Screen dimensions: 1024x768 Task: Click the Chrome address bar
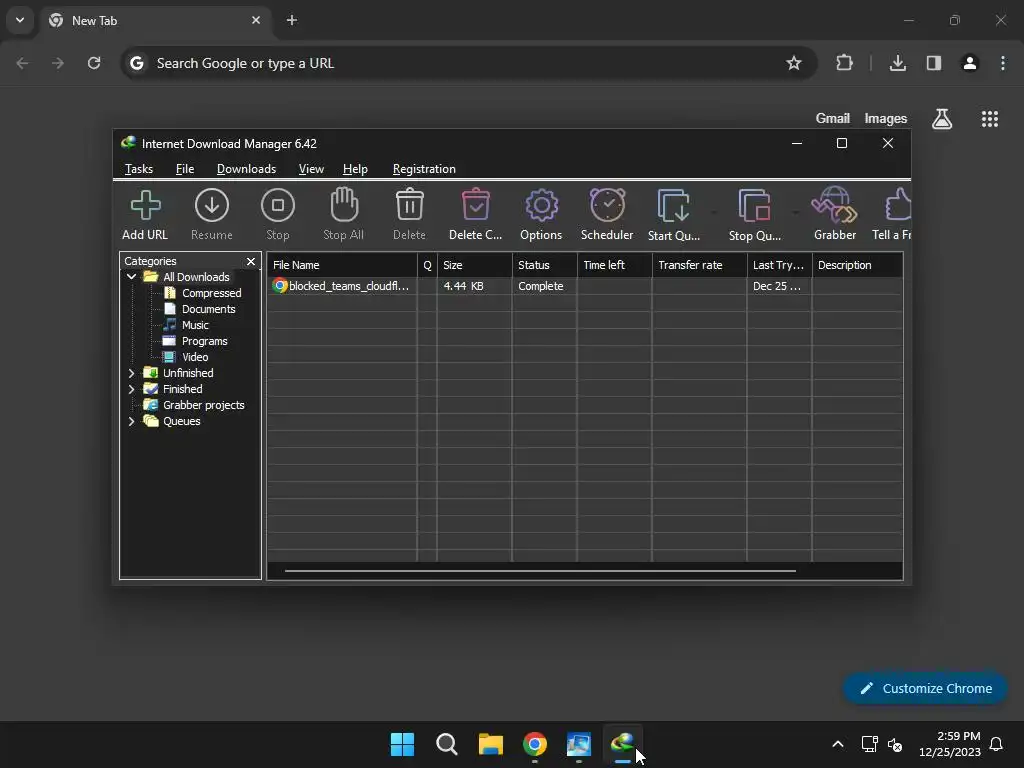468,63
